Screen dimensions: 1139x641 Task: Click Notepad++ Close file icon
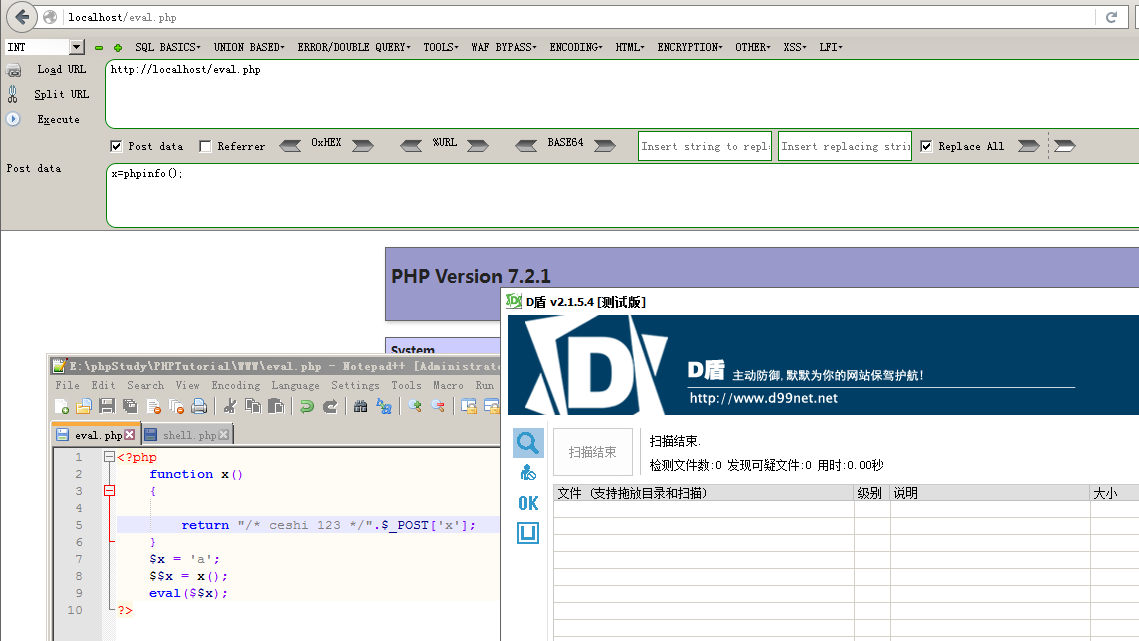click(153, 406)
